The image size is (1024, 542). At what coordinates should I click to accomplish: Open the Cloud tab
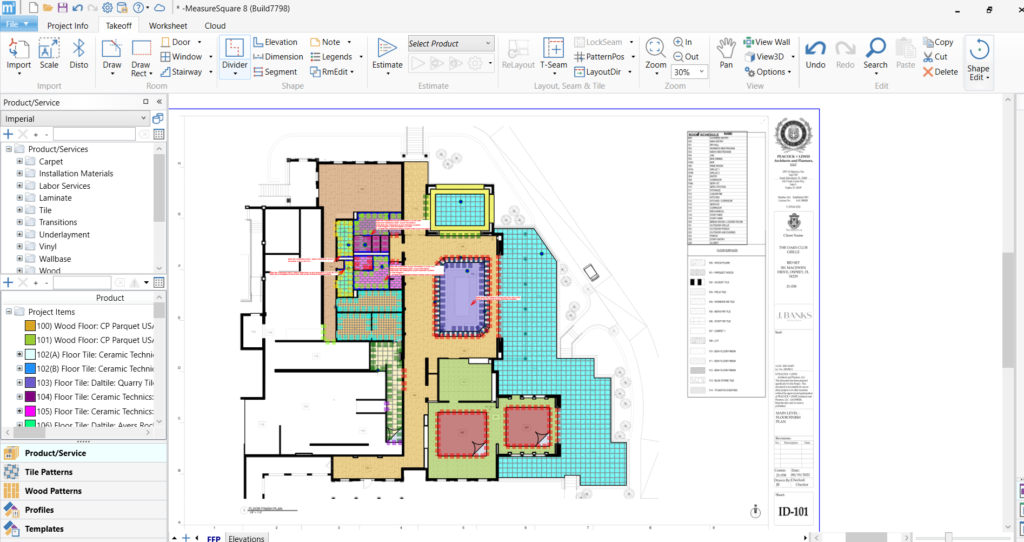pos(215,25)
